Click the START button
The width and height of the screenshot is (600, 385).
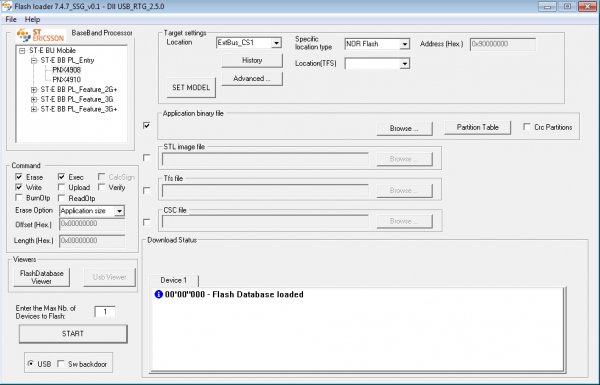tap(73, 334)
